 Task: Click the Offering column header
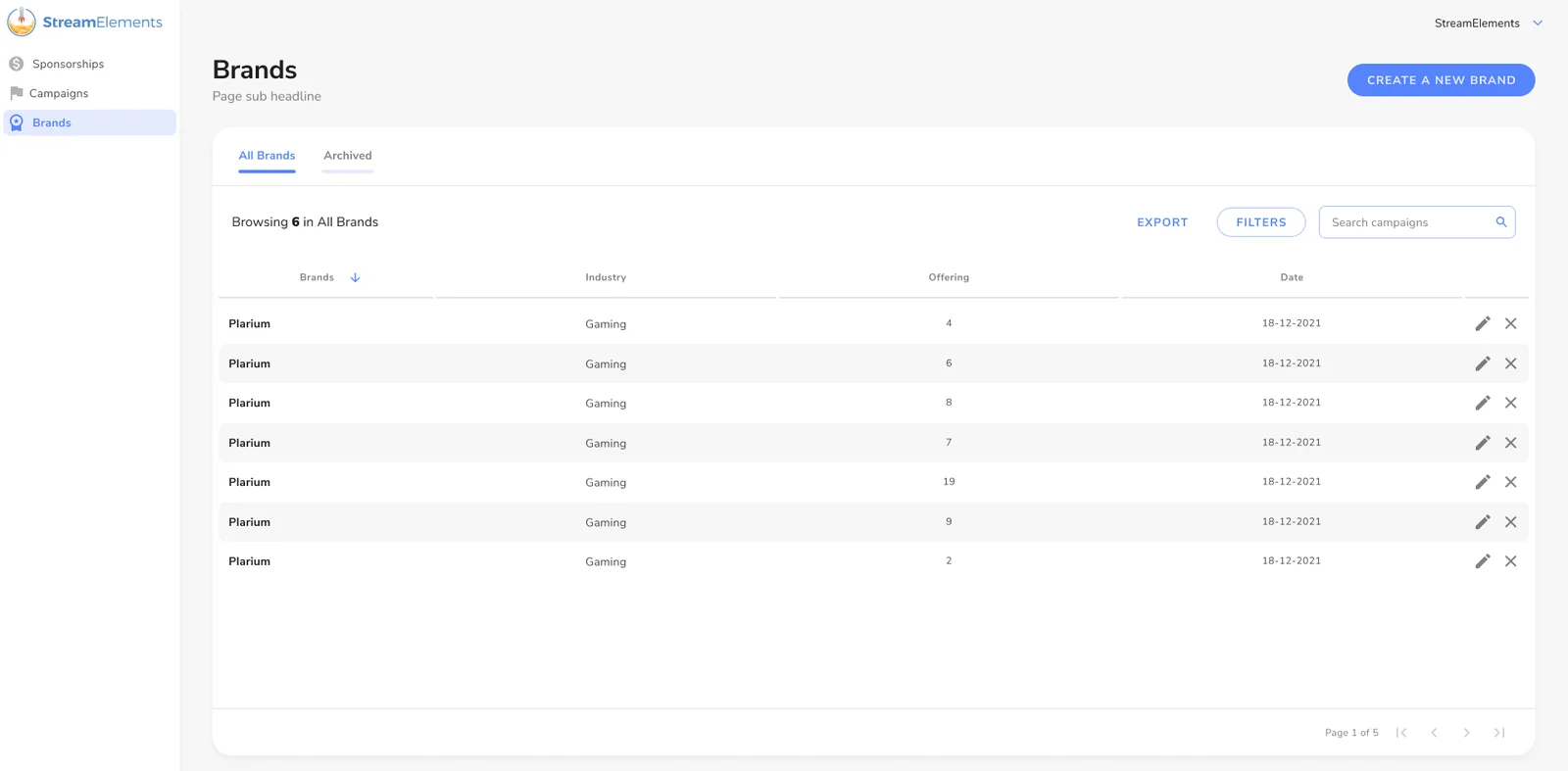pos(949,277)
